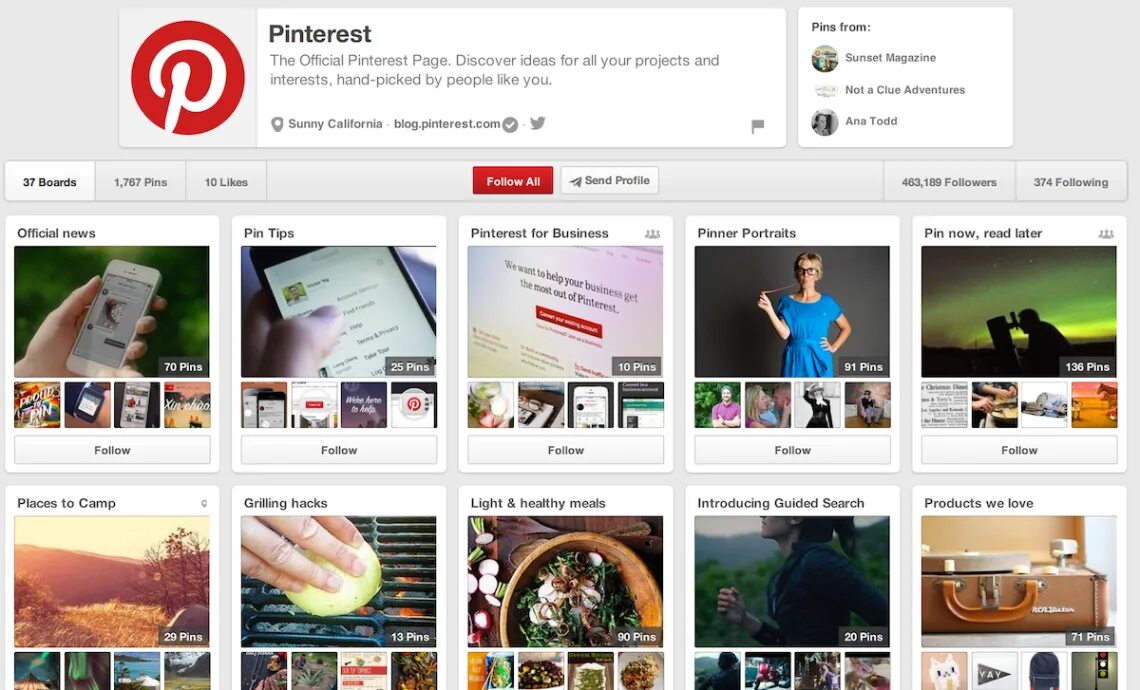Open Not a Clue Adventures link

click(x=904, y=89)
